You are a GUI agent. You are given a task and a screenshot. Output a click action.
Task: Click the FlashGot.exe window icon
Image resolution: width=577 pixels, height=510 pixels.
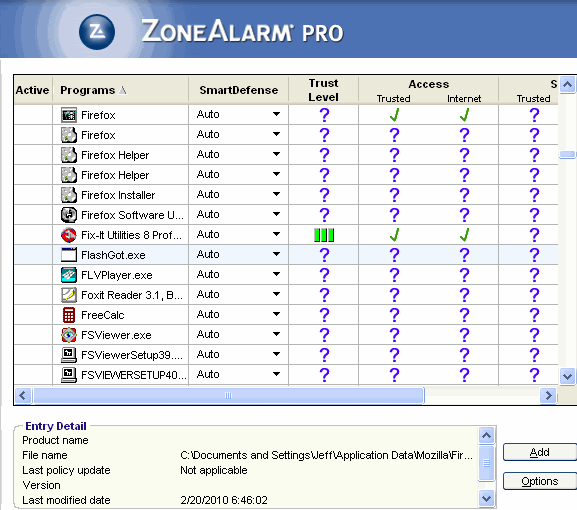point(69,255)
